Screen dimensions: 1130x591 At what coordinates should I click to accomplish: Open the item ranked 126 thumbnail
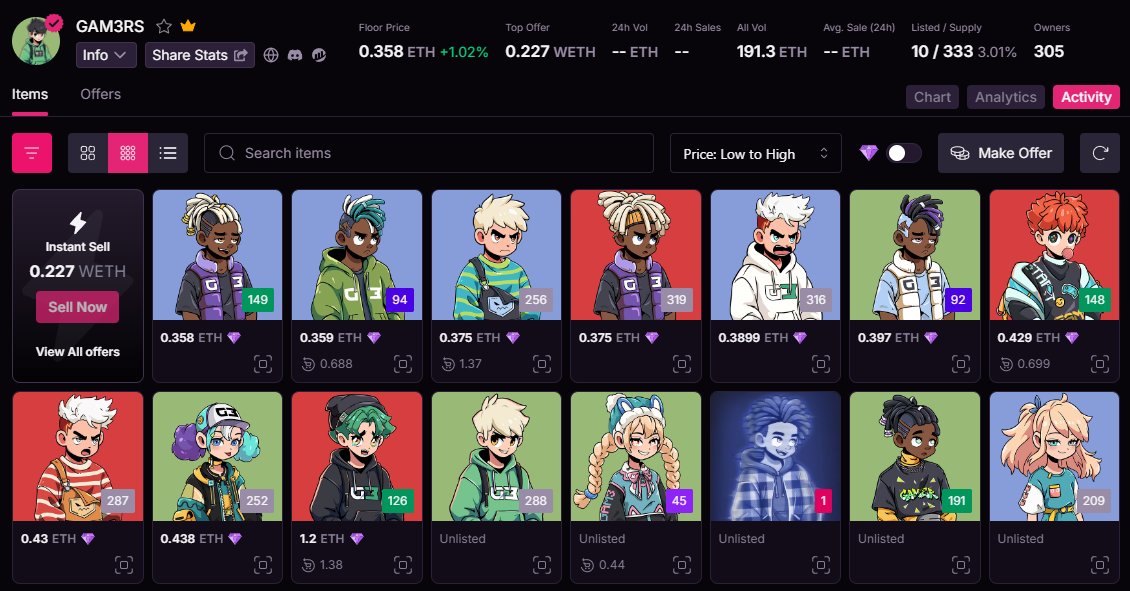click(357, 456)
